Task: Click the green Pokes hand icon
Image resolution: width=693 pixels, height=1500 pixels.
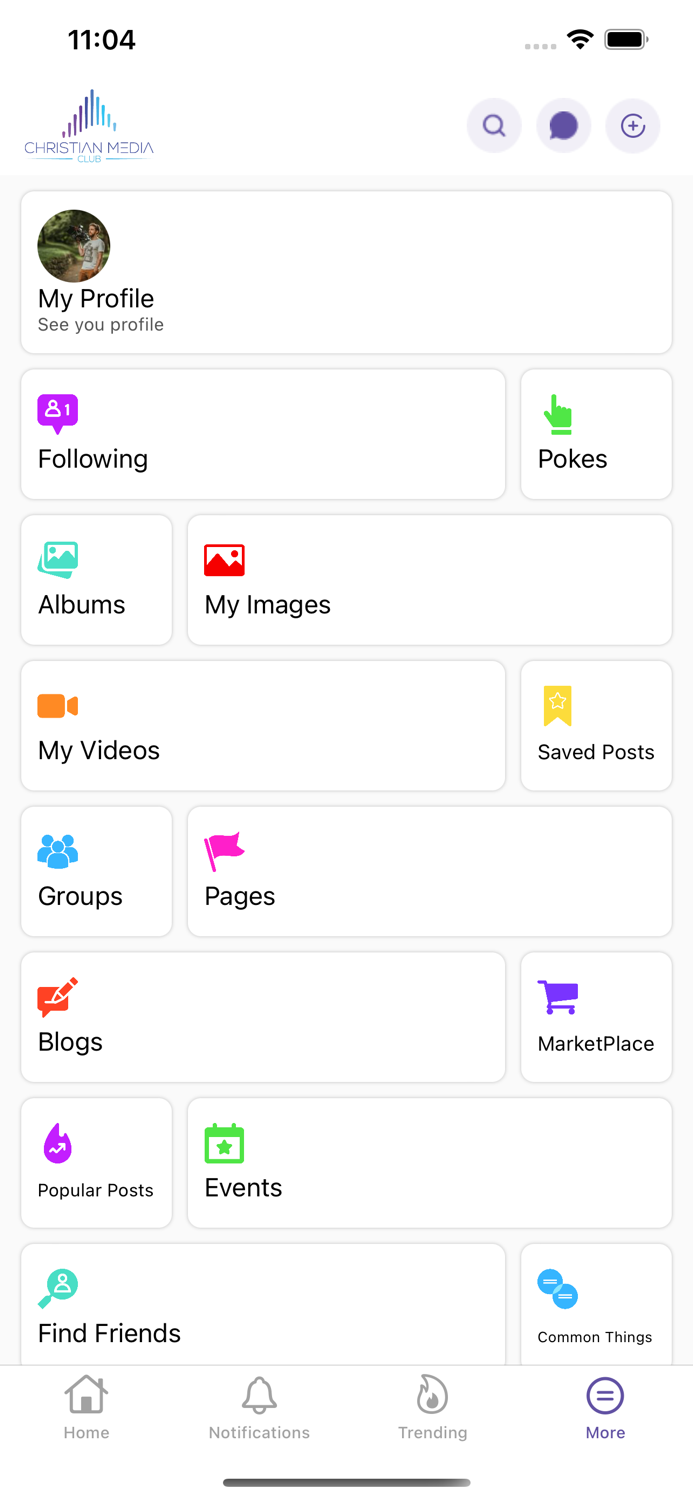Action: 558,414
